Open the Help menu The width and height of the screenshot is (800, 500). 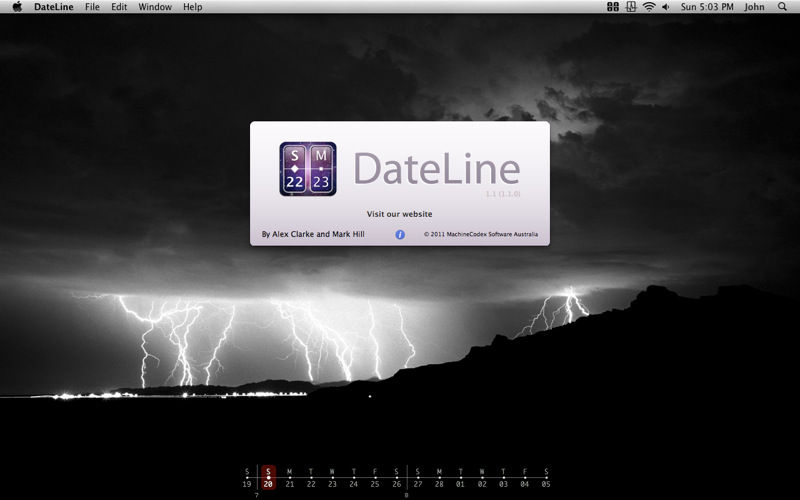tap(193, 7)
